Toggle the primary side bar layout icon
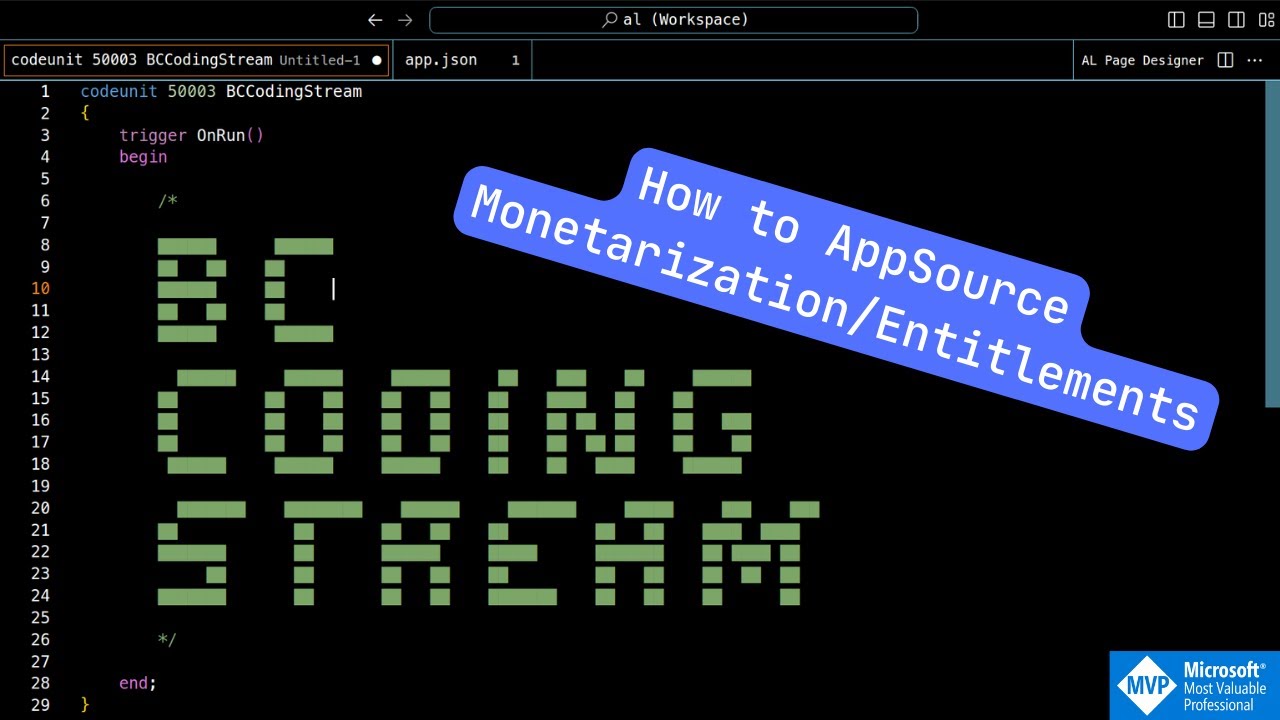 coord(1177,20)
